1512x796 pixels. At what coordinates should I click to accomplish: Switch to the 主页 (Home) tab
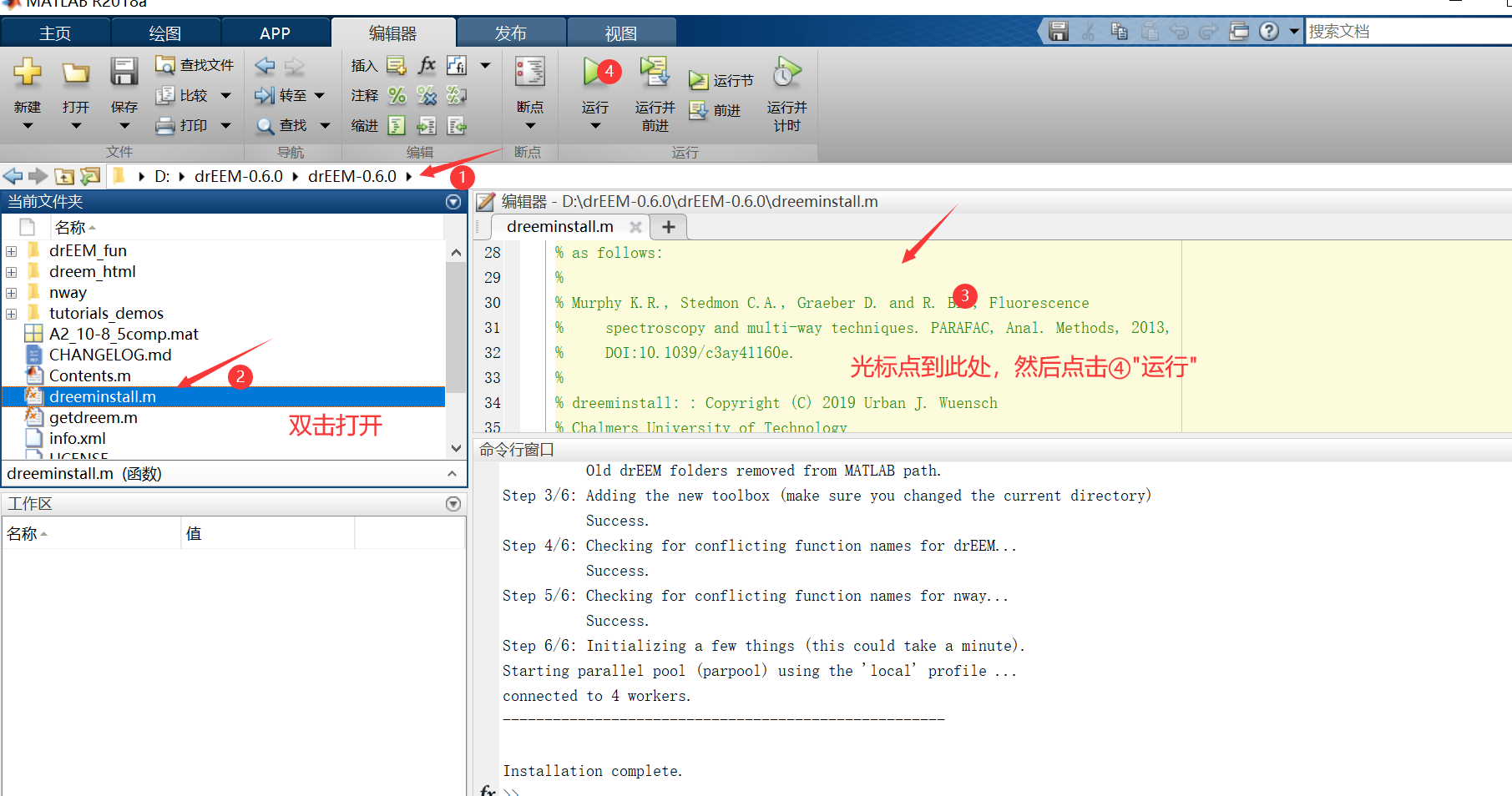click(x=55, y=33)
